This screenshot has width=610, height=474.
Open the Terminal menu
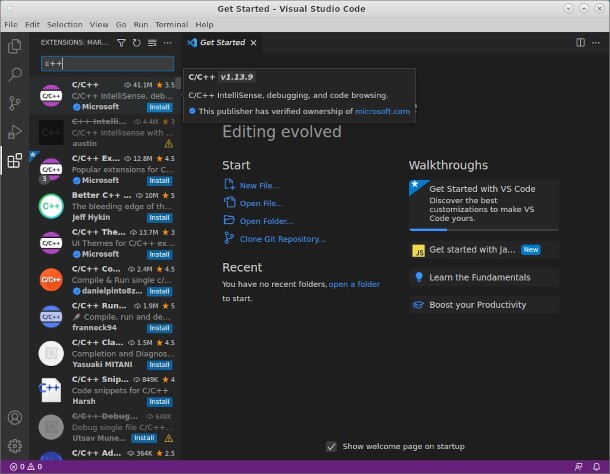[172, 25]
